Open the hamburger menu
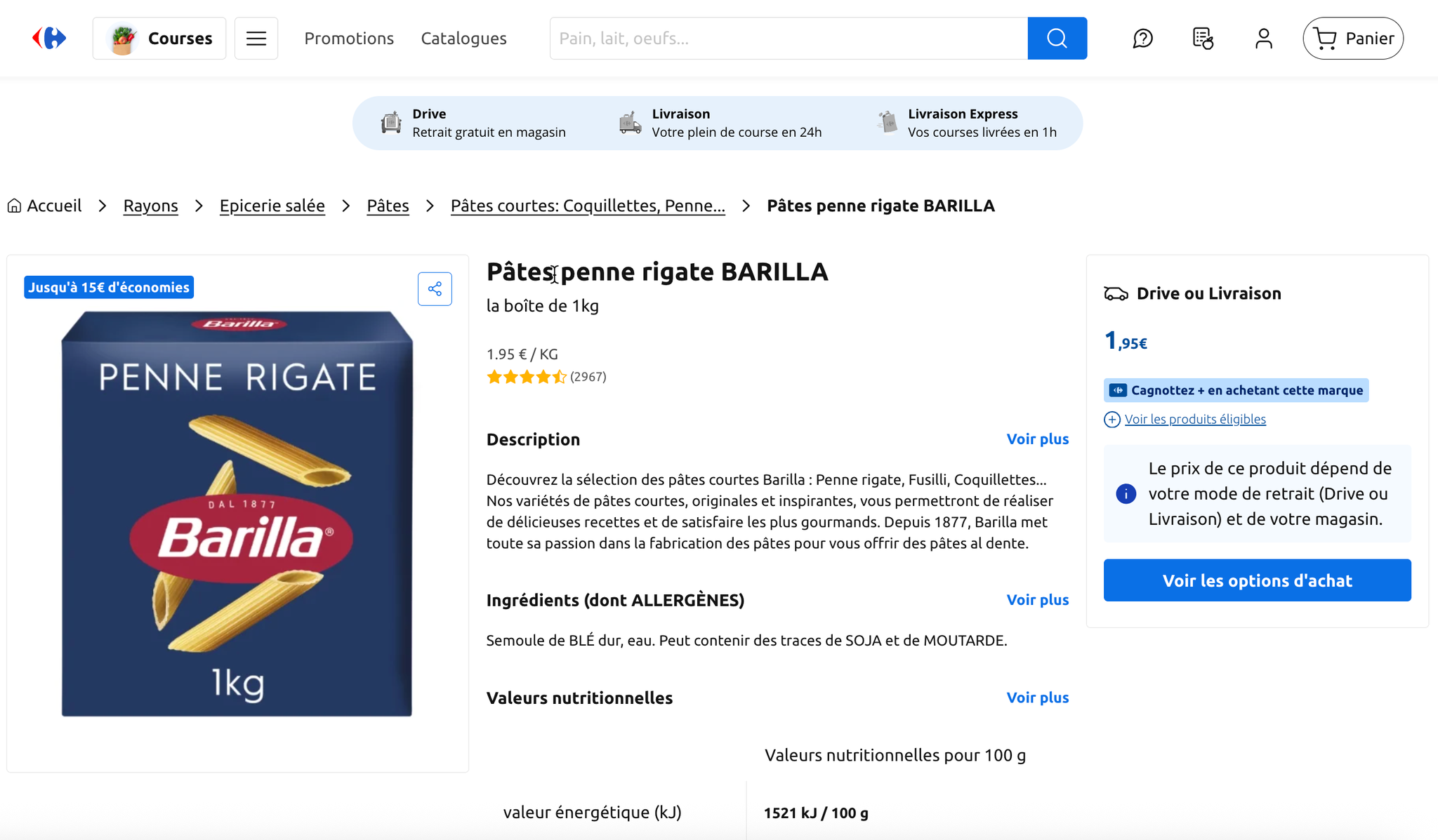 coord(256,39)
